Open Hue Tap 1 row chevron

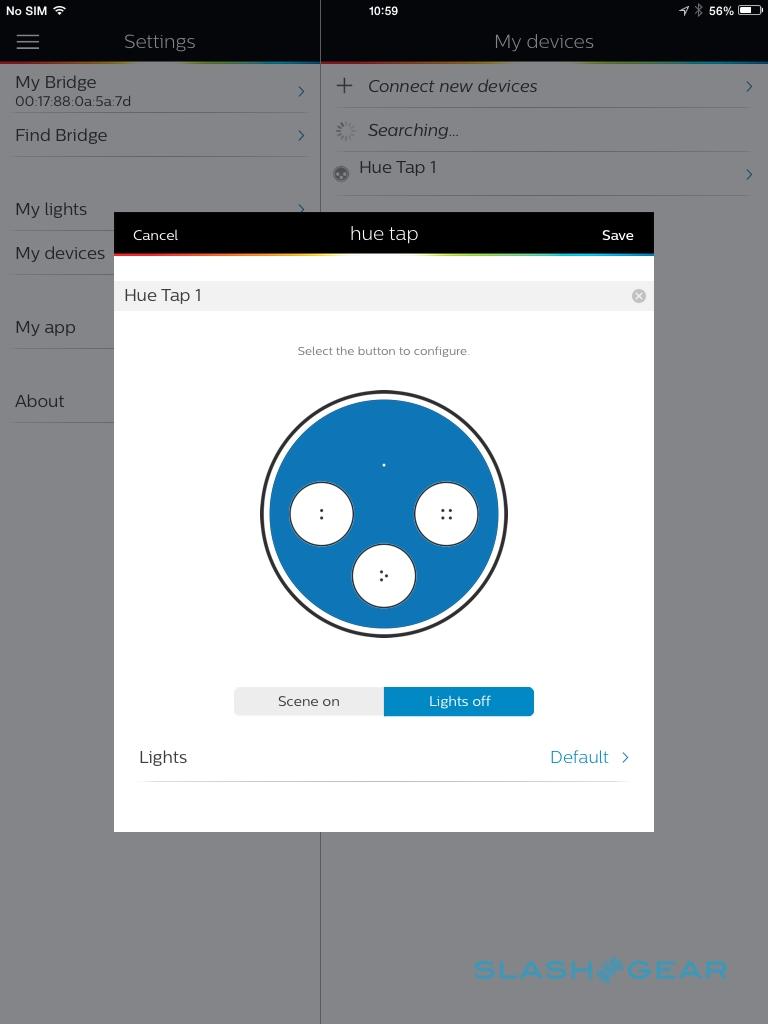749,174
